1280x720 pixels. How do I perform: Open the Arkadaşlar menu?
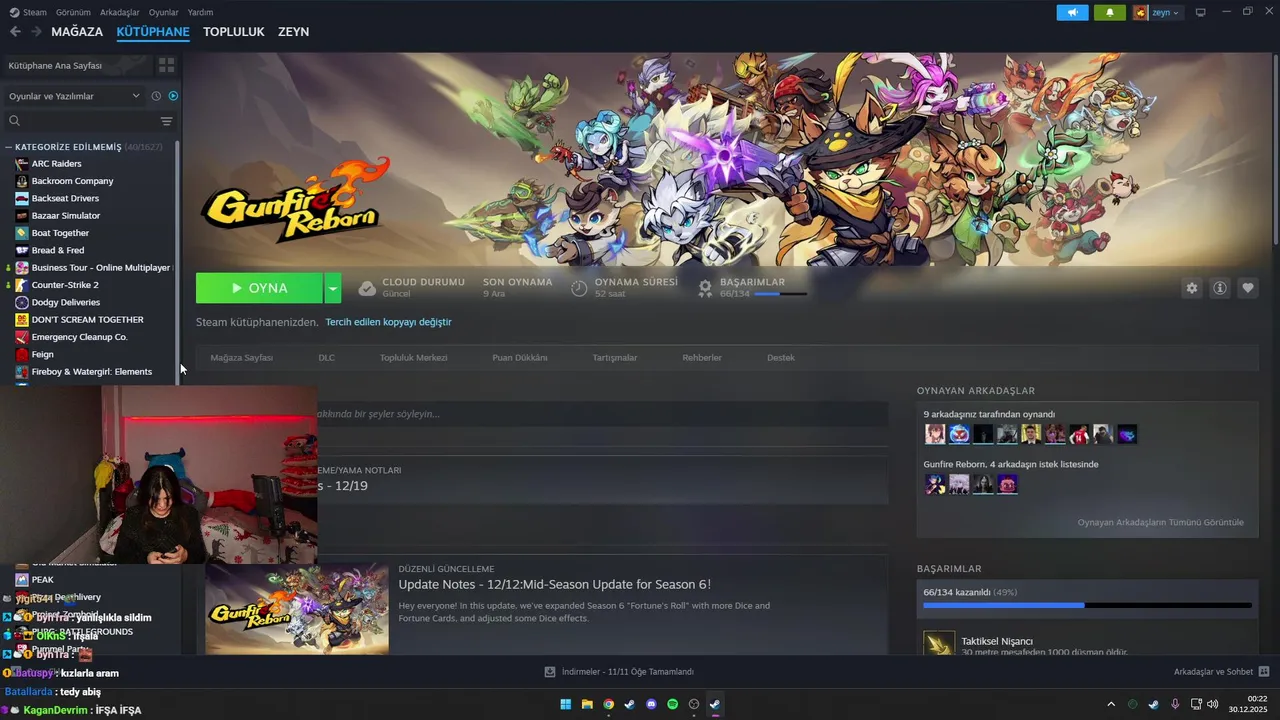point(120,12)
